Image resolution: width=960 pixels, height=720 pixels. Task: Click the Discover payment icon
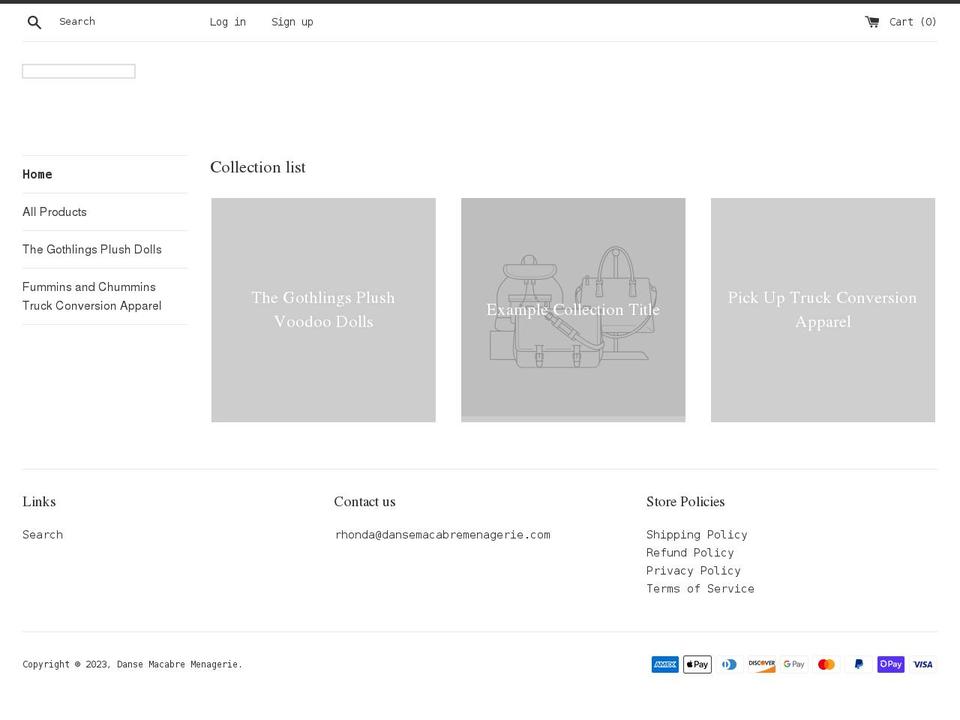tap(762, 664)
